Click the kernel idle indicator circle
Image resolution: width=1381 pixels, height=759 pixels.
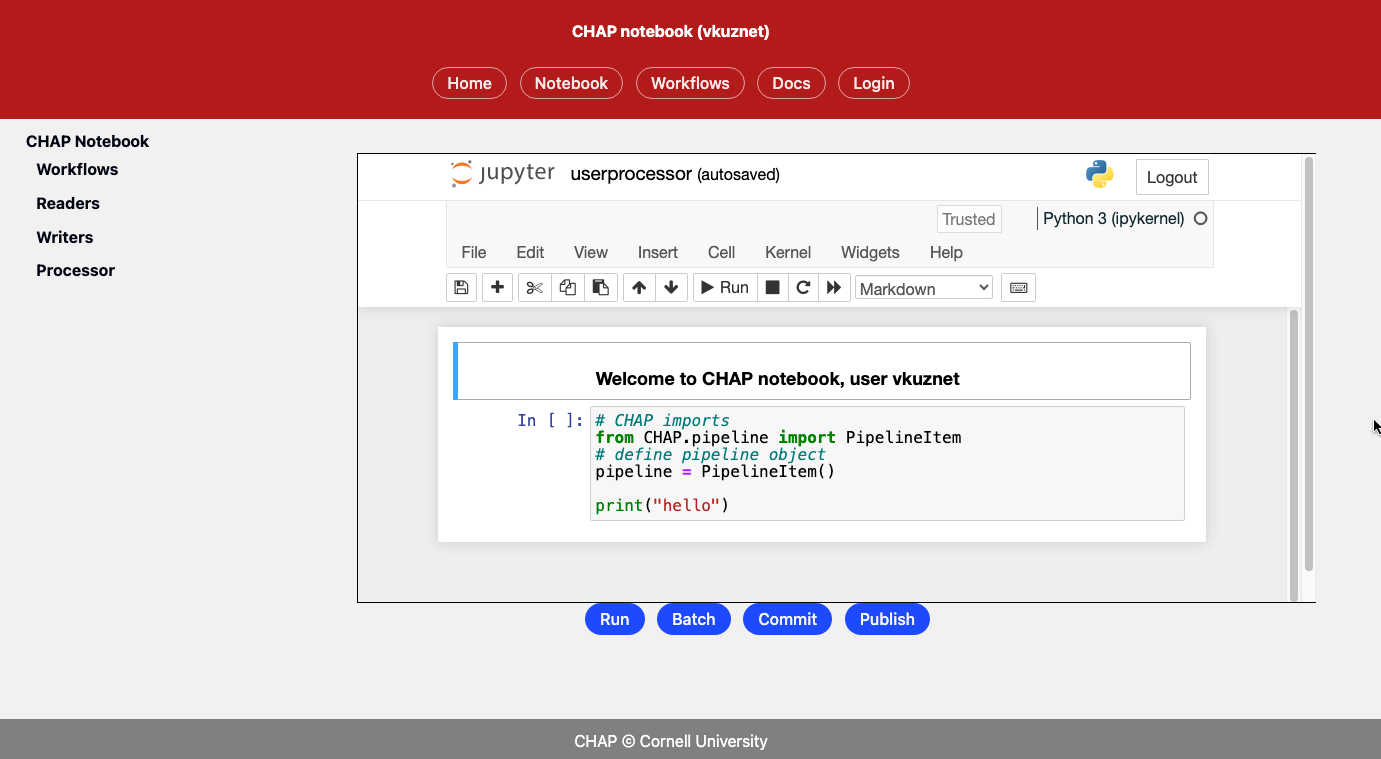(1201, 218)
